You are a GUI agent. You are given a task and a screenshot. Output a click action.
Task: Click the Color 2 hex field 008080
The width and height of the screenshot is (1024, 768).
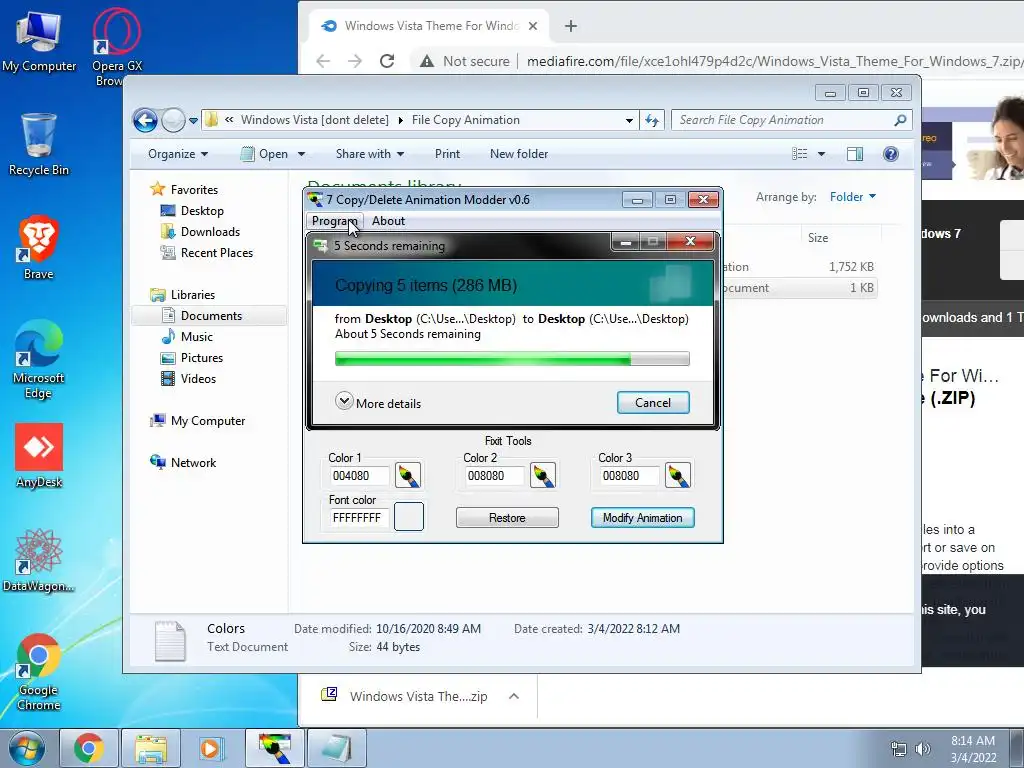494,476
